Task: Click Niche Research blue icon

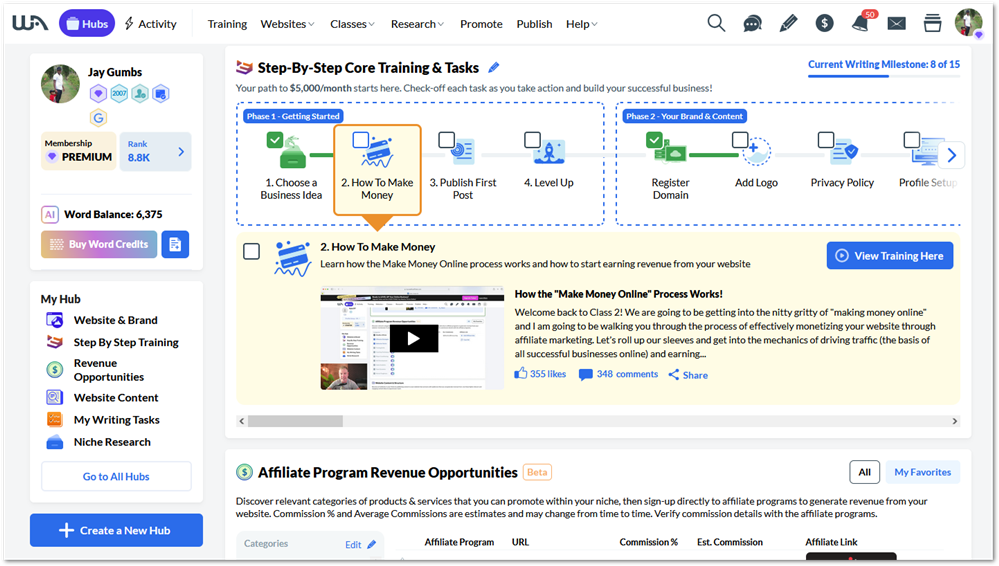Action: pyautogui.click(x=55, y=442)
